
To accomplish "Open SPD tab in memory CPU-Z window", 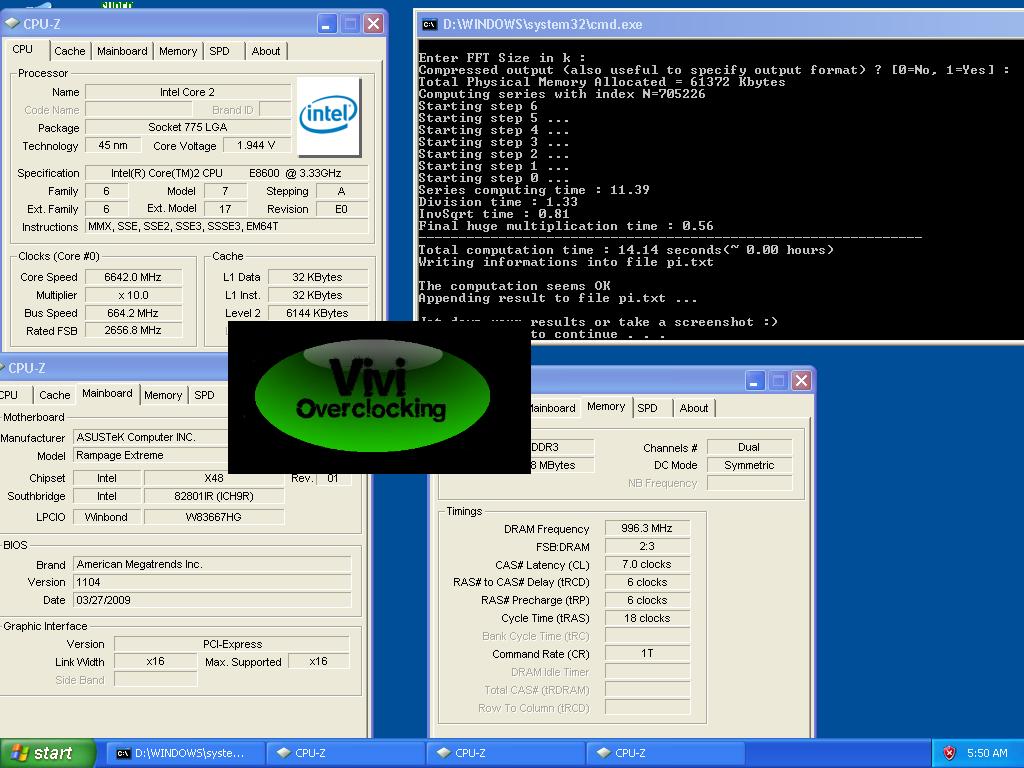I will (x=647, y=408).
